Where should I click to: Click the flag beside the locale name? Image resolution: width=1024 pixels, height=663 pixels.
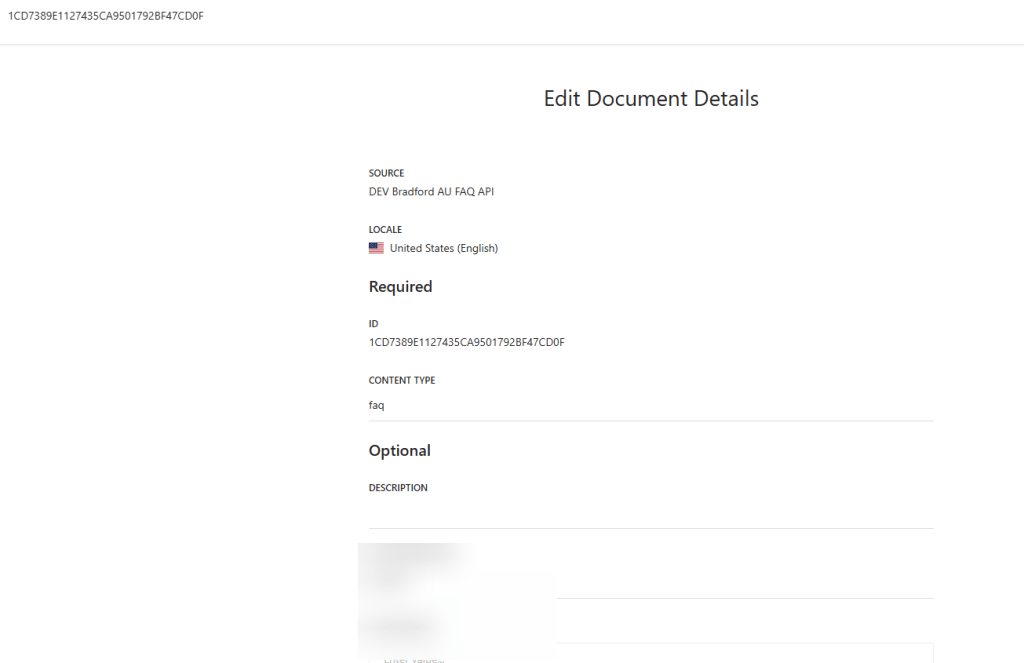(x=376, y=247)
